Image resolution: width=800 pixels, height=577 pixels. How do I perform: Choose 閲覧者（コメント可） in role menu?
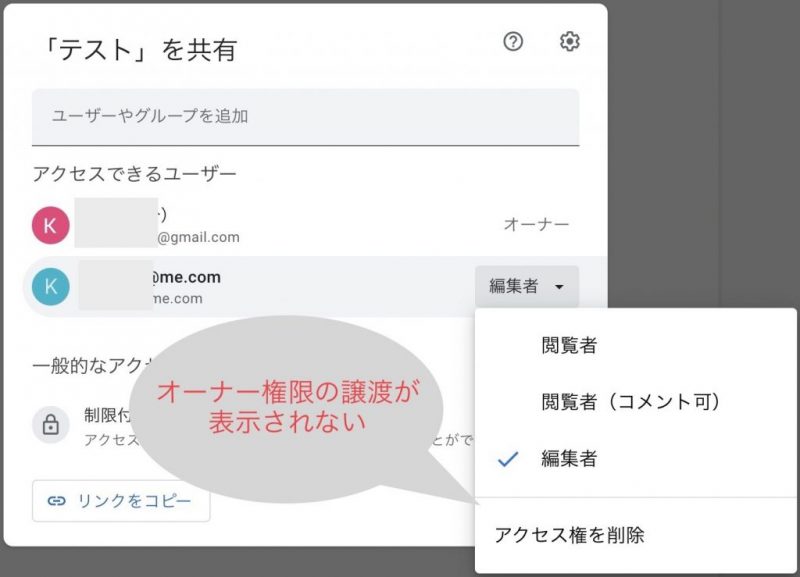coord(631,402)
